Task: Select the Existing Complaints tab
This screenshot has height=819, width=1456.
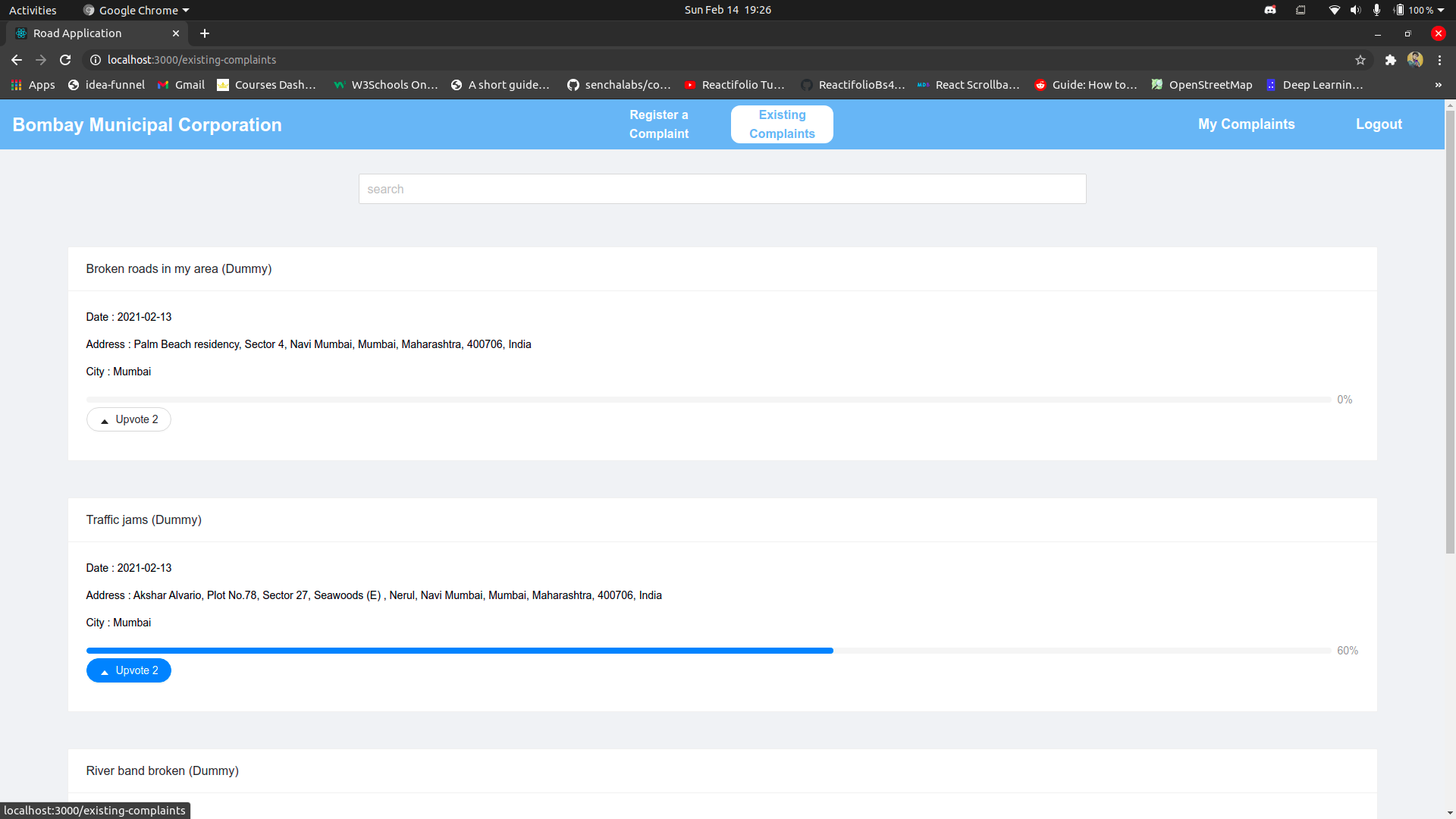Action: click(x=782, y=124)
